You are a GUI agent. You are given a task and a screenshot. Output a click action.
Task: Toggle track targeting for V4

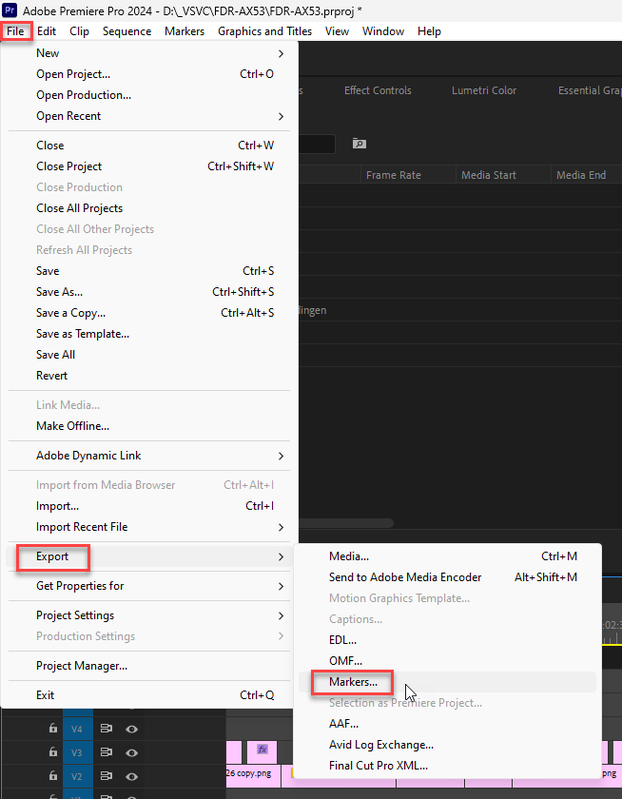77,729
